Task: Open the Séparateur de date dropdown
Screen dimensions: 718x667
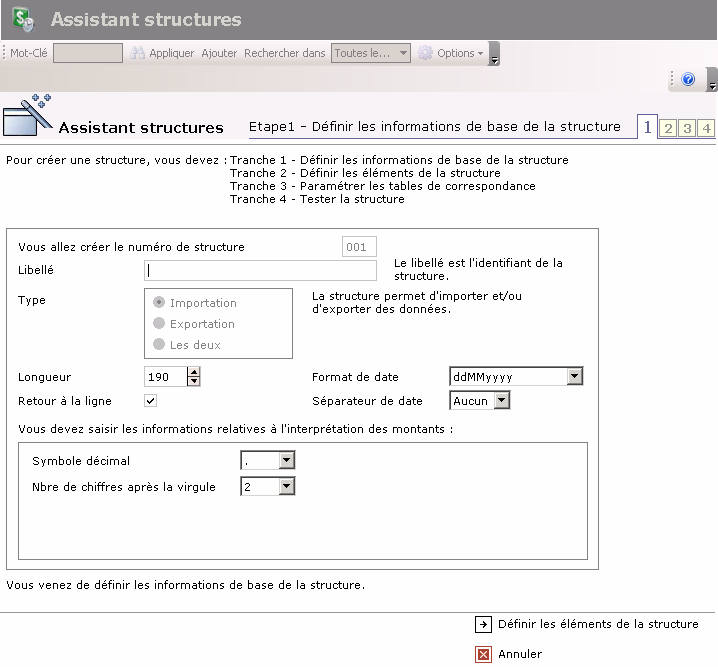Action: [502, 400]
